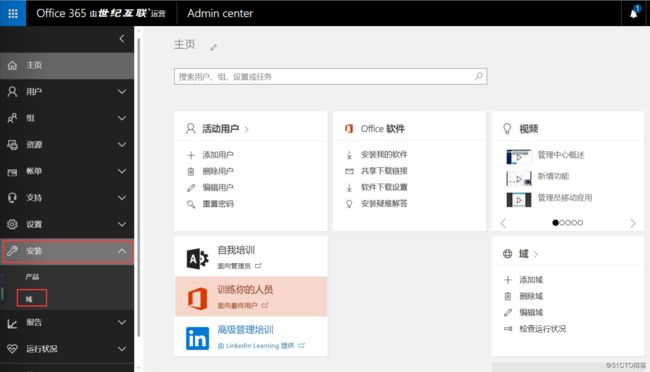650x372 pixels.
Task: Expand the 报告 sidebar section
Action: tap(67, 323)
